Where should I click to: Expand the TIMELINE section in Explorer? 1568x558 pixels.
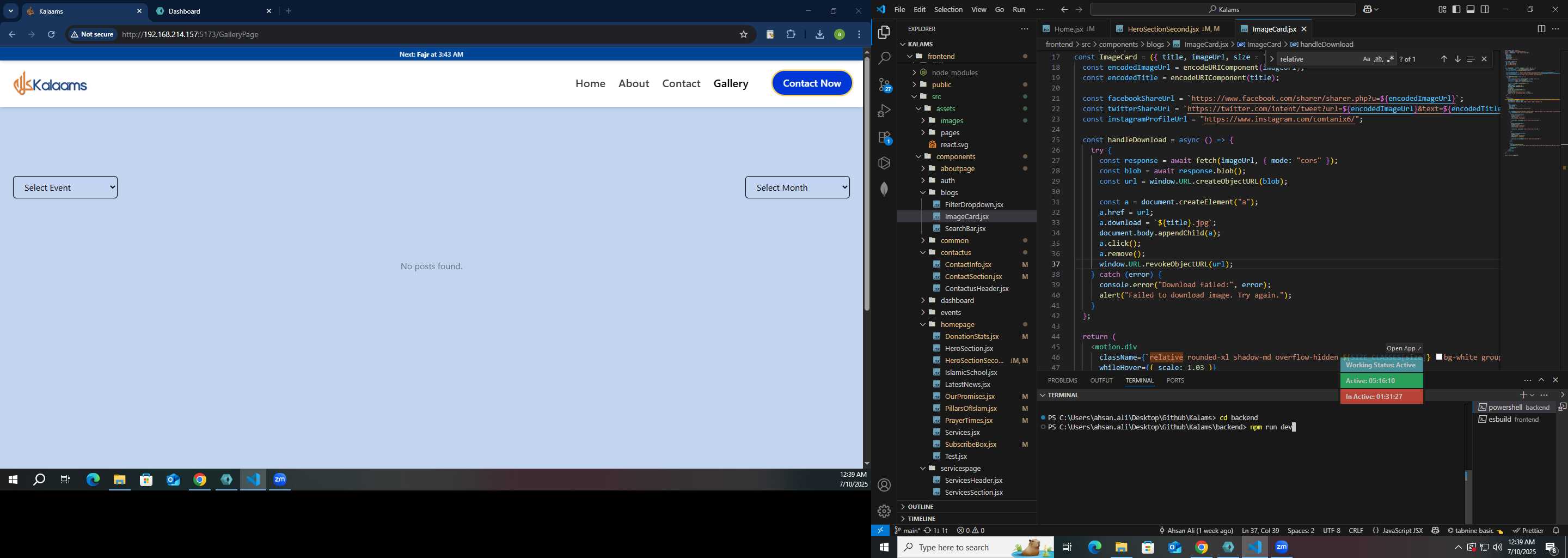coord(921,519)
